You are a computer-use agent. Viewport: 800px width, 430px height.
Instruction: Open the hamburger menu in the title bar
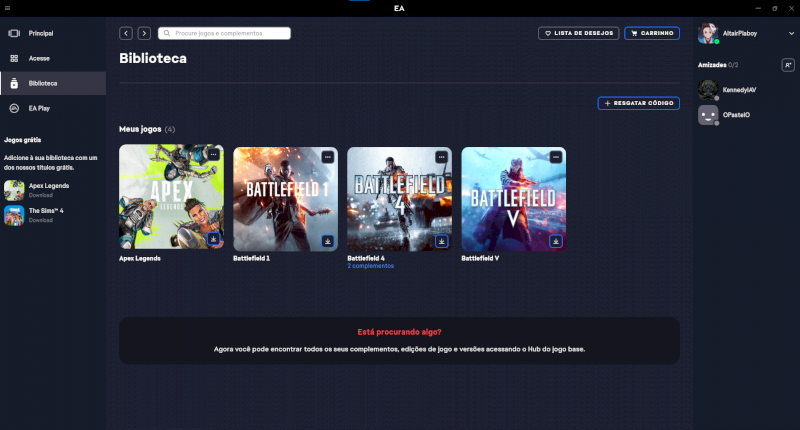coord(7,8)
